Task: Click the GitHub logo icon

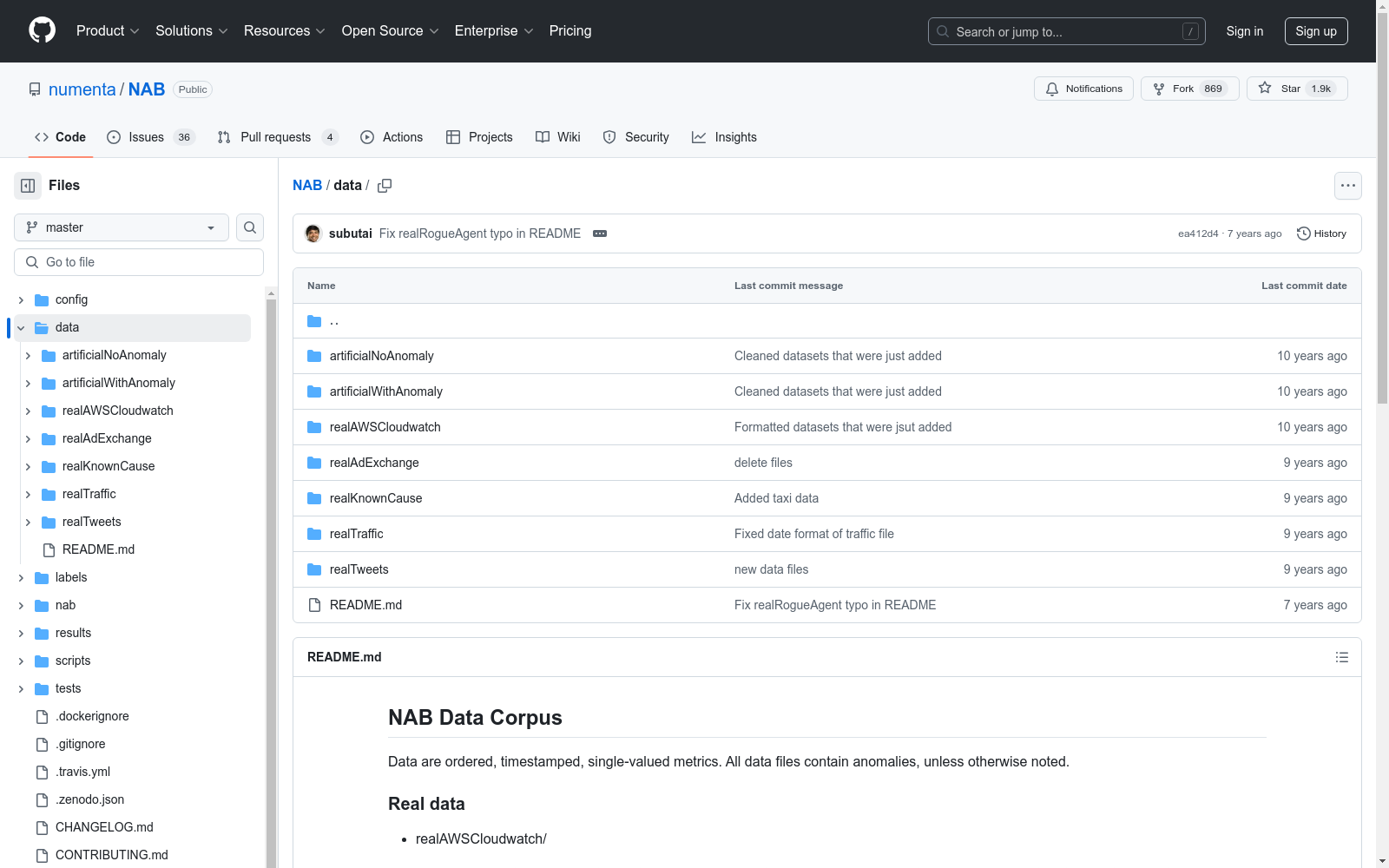Action: 42,30
